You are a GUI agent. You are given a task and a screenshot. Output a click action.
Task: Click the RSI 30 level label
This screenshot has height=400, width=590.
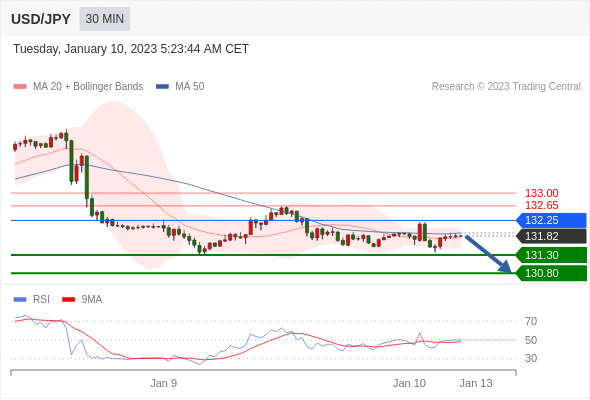point(531,358)
